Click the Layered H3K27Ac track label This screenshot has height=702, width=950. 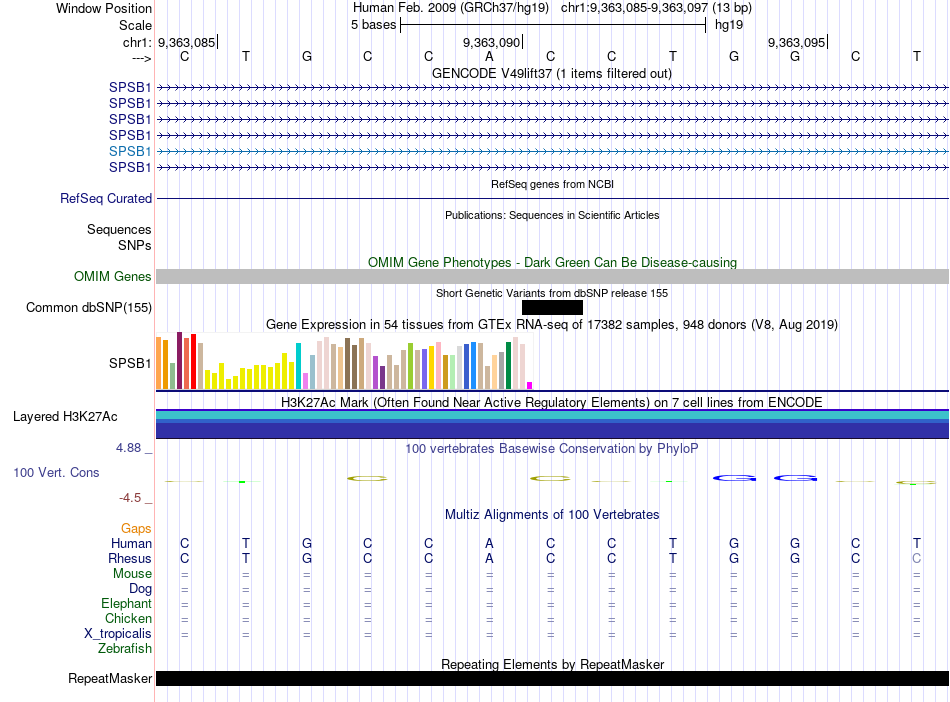pyautogui.click(x=65, y=417)
